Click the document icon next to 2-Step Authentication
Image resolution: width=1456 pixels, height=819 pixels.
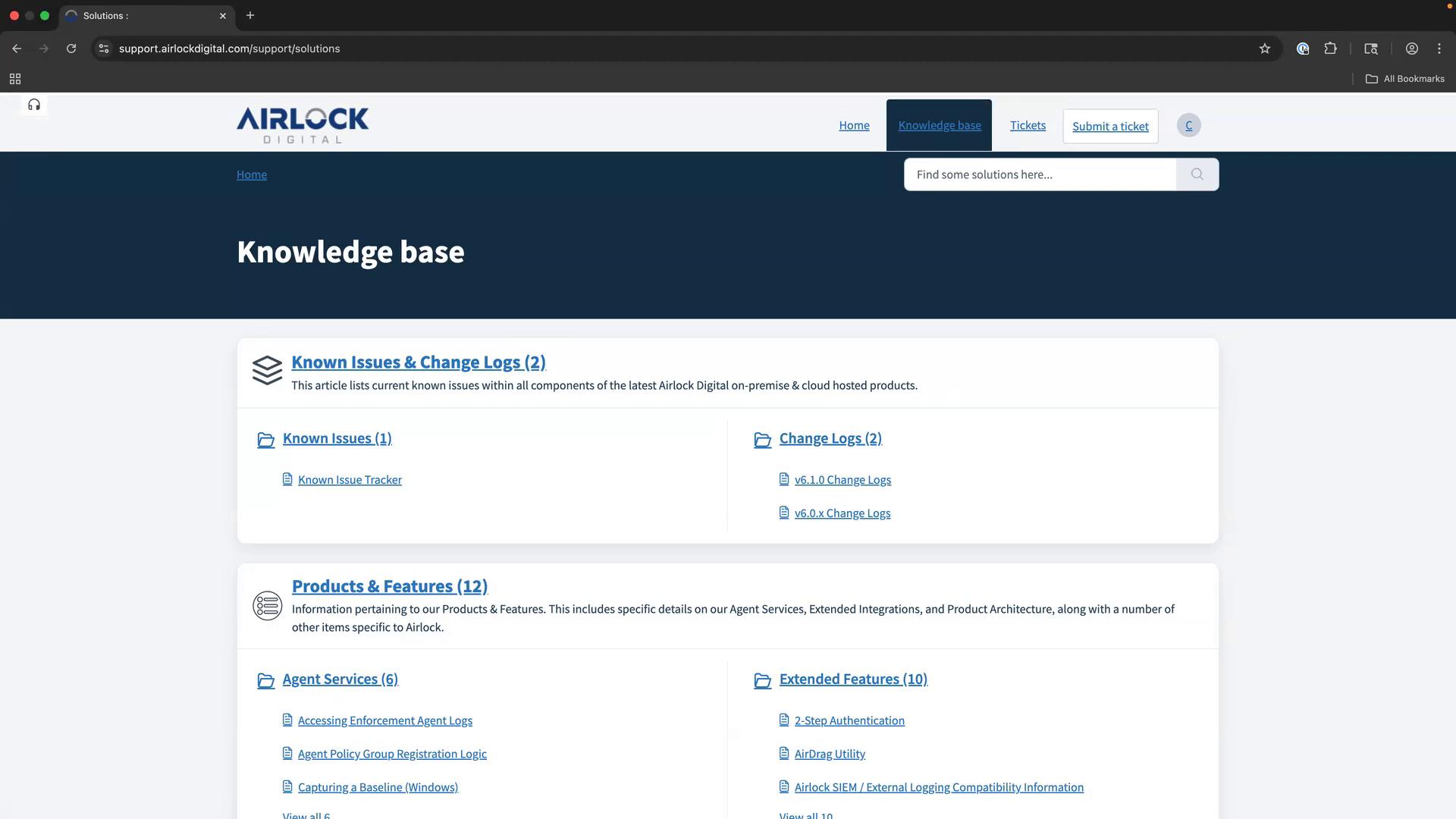784,720
